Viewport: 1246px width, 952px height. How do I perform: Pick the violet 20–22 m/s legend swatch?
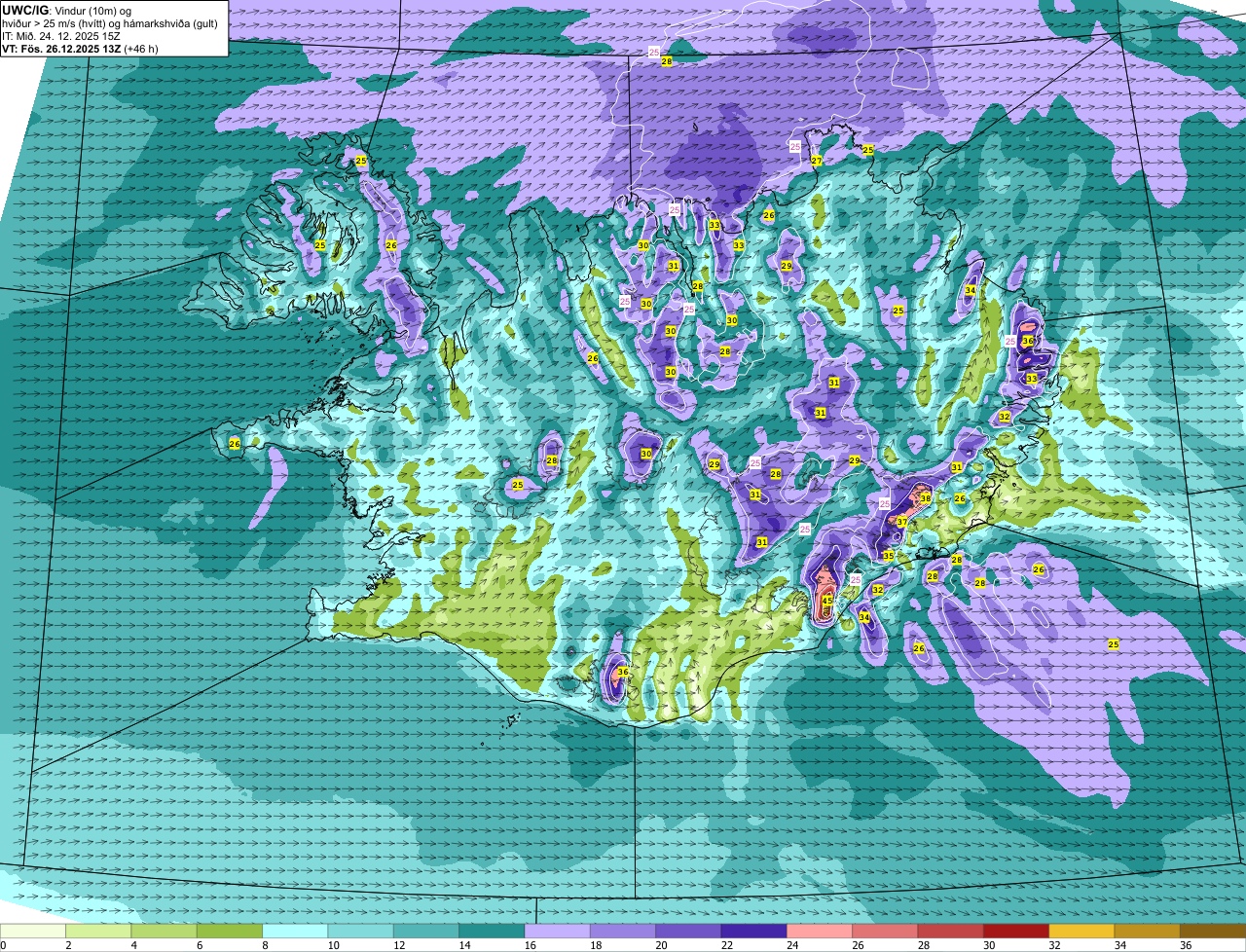pyautogui.click(x=688, y=931)
